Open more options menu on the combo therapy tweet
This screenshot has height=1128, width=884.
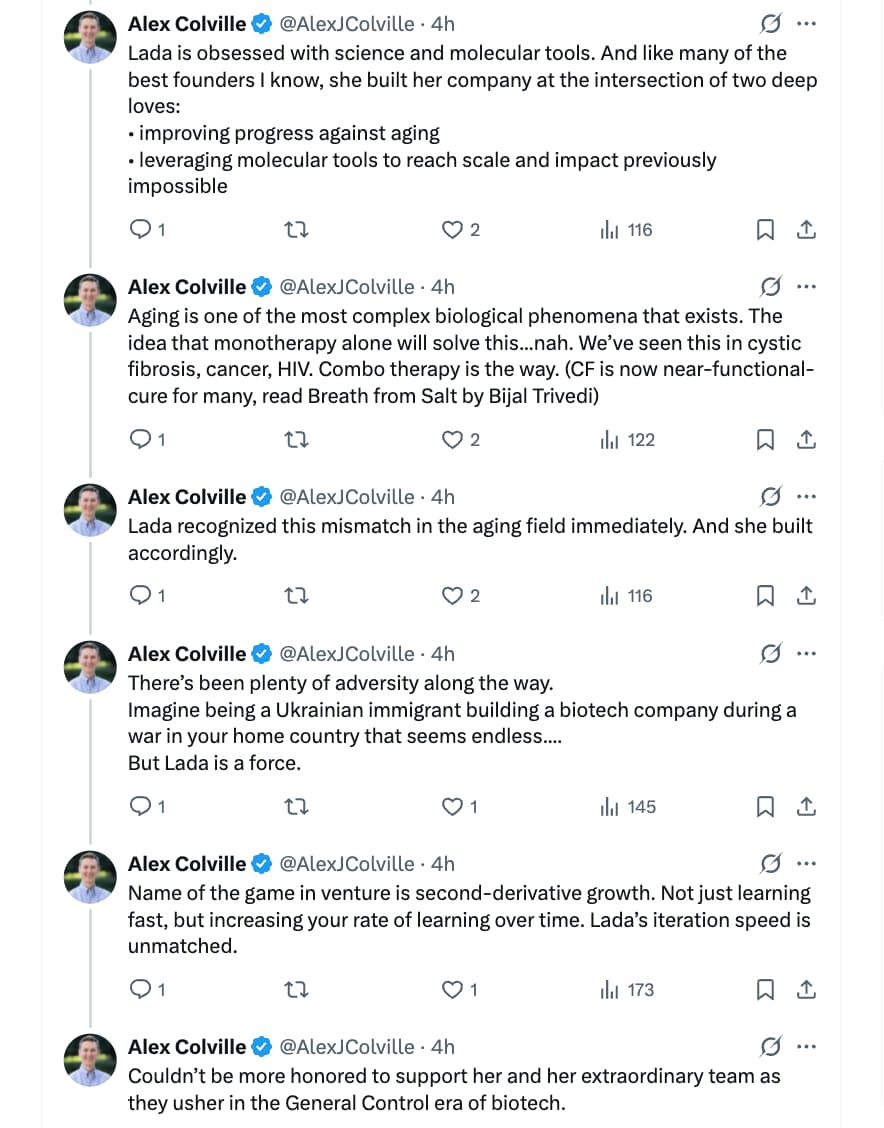(806, 288)
